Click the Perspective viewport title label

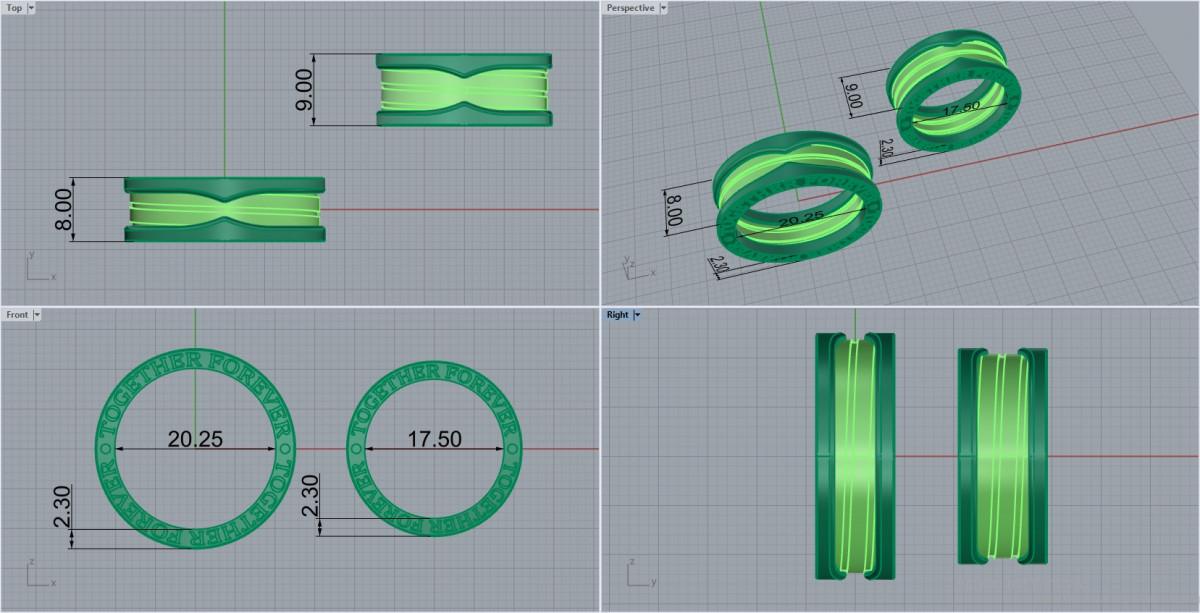630,8
